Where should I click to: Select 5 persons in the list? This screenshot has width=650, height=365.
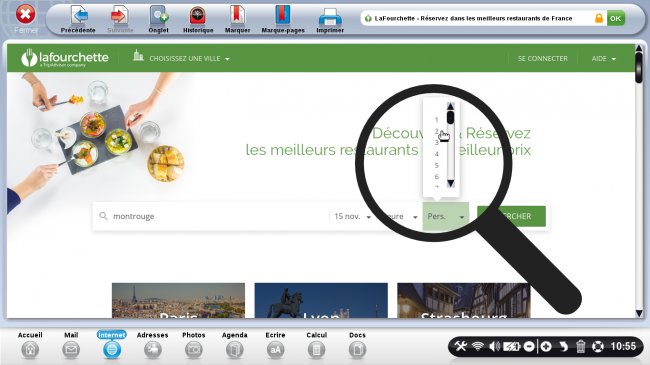pyautogui.click(x=437, y=165)
